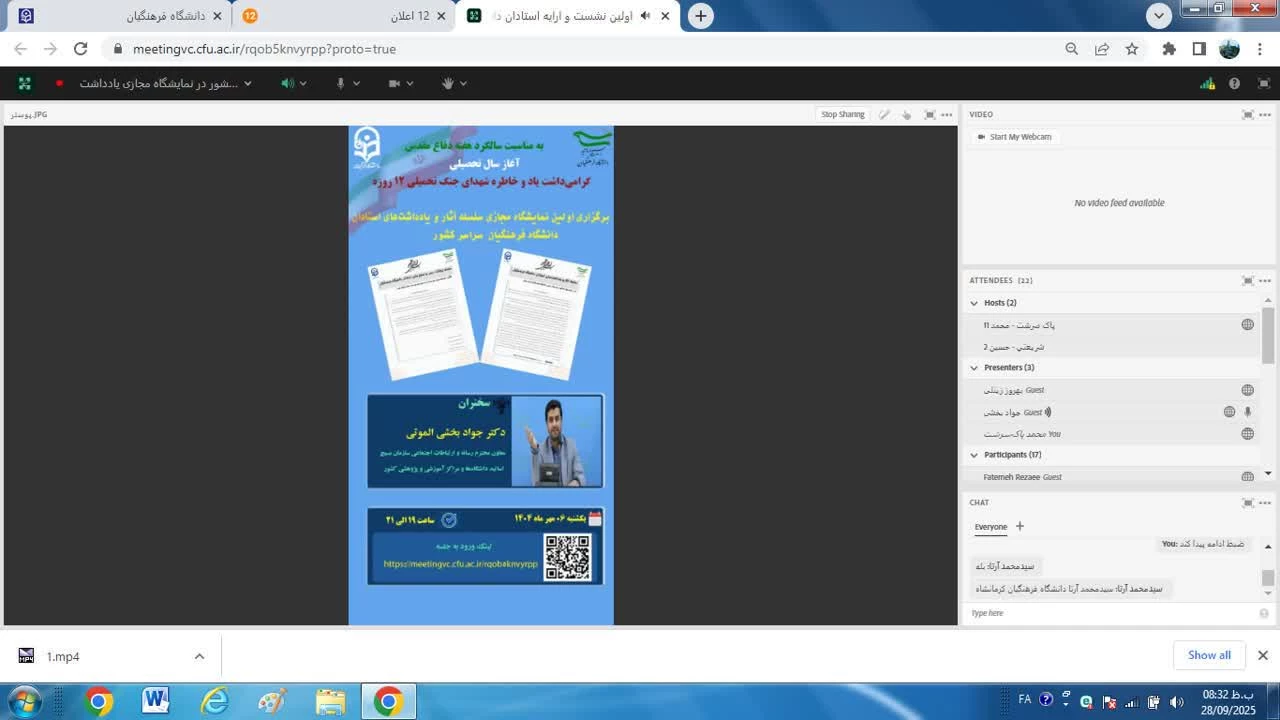
Task: Click the chat emoji icon
Action: tap(1264, 613)
